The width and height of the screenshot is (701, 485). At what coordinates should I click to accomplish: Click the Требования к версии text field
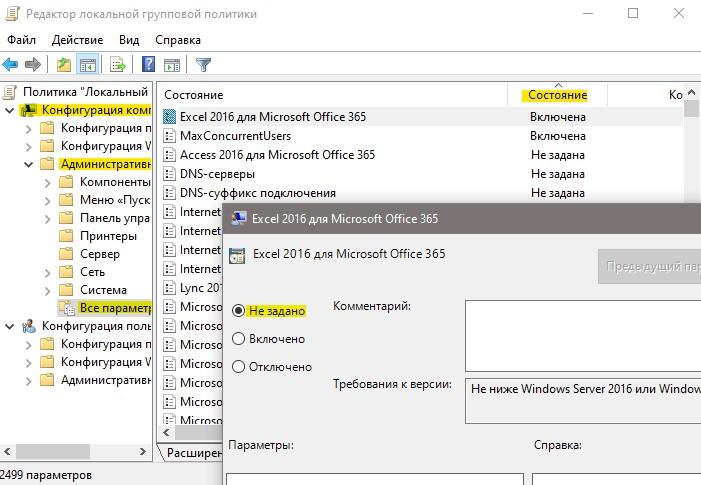point(583,401)
